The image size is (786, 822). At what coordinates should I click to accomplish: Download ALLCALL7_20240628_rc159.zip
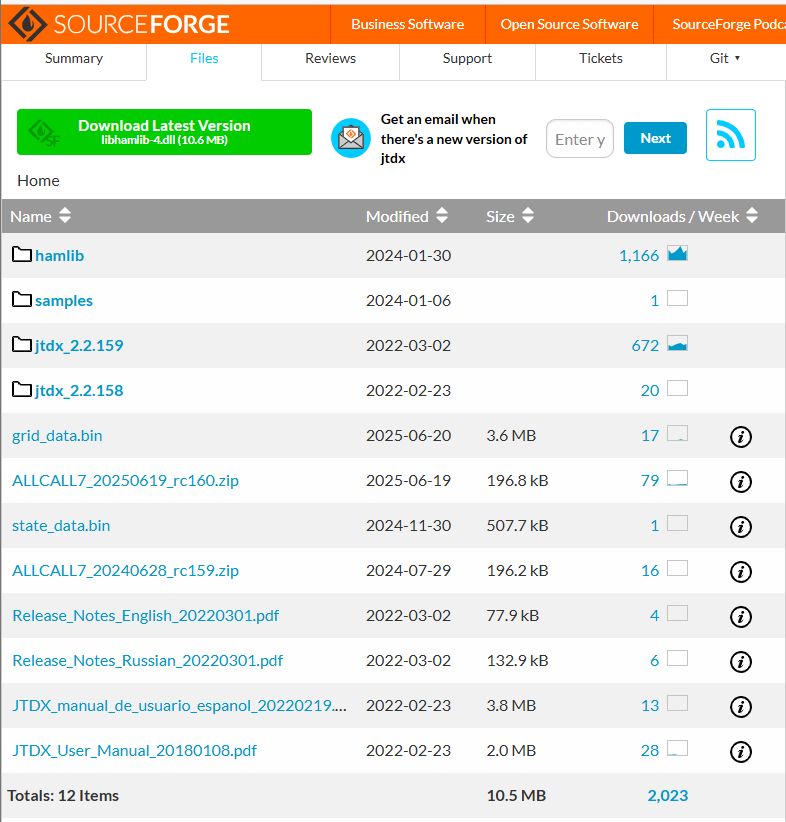(125, 571)
